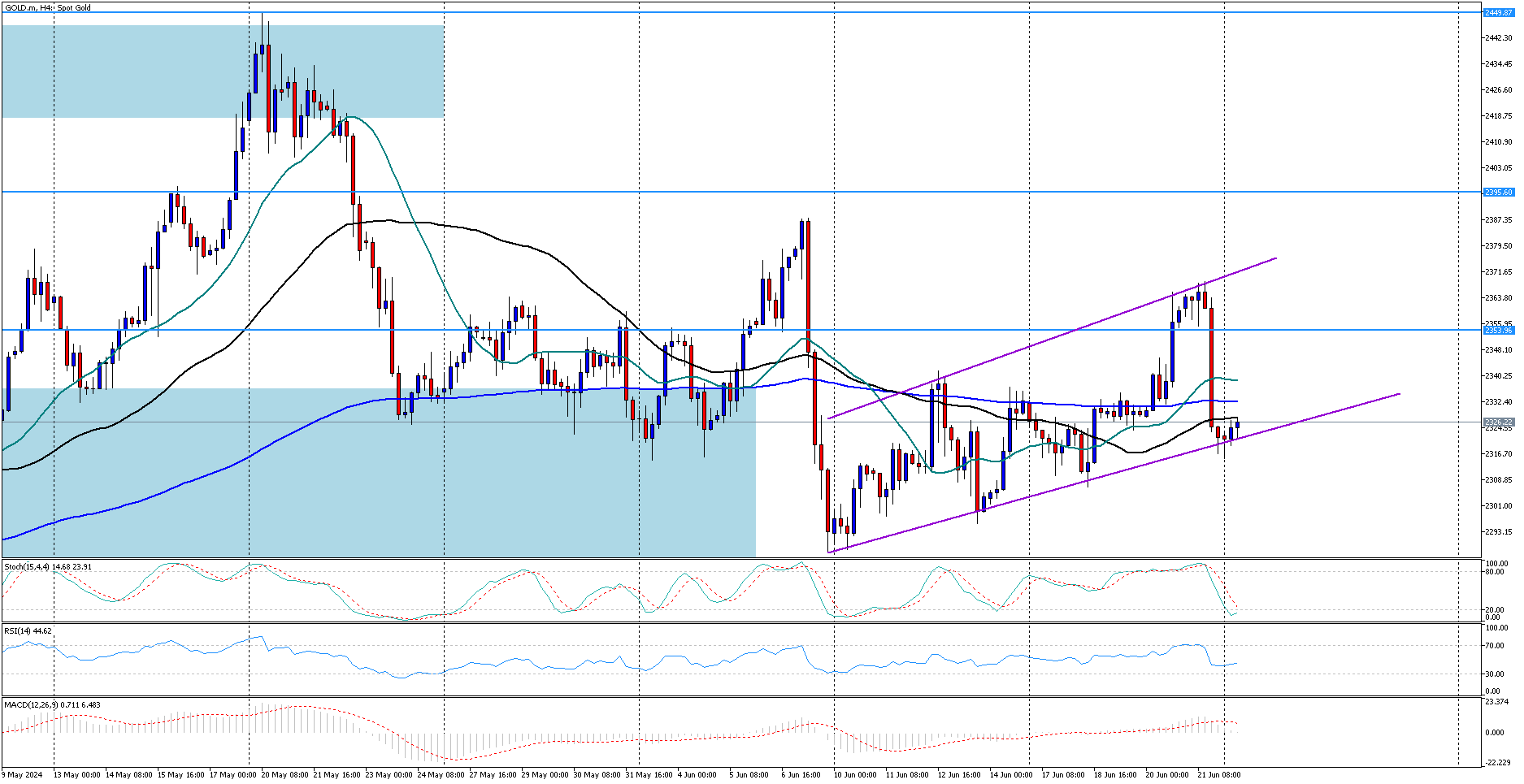The image size is (1524, 784).
Task: Click the "30 May 08:00" time axis label
Action: tap(597, 775)
